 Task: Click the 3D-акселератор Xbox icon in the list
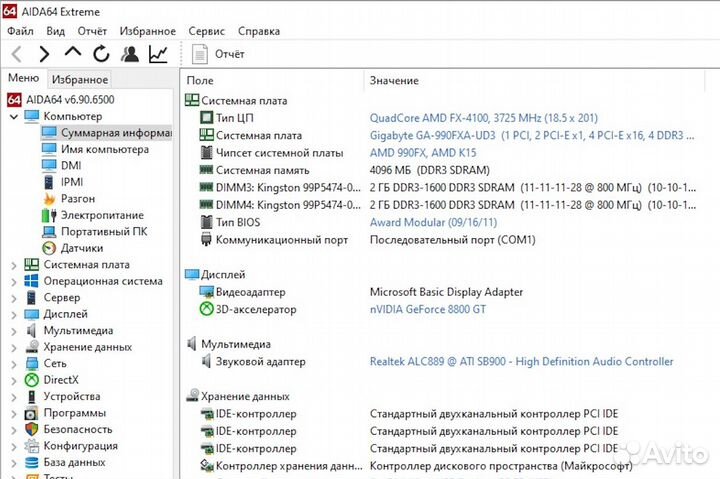(207, 309)
